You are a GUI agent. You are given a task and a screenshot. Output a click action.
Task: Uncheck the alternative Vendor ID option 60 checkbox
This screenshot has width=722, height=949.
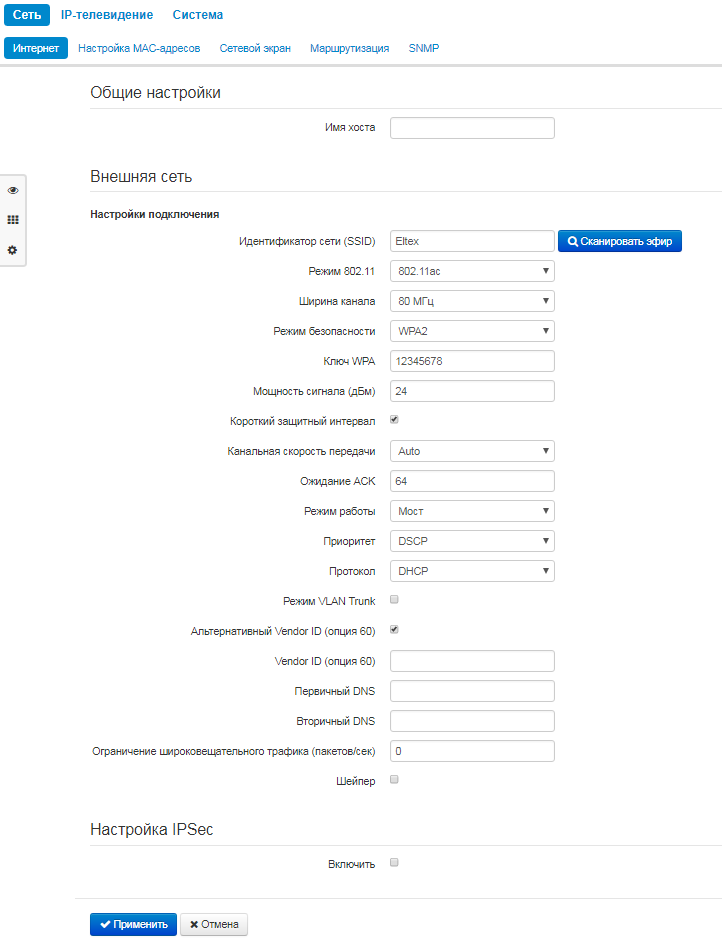click(394, 630)
